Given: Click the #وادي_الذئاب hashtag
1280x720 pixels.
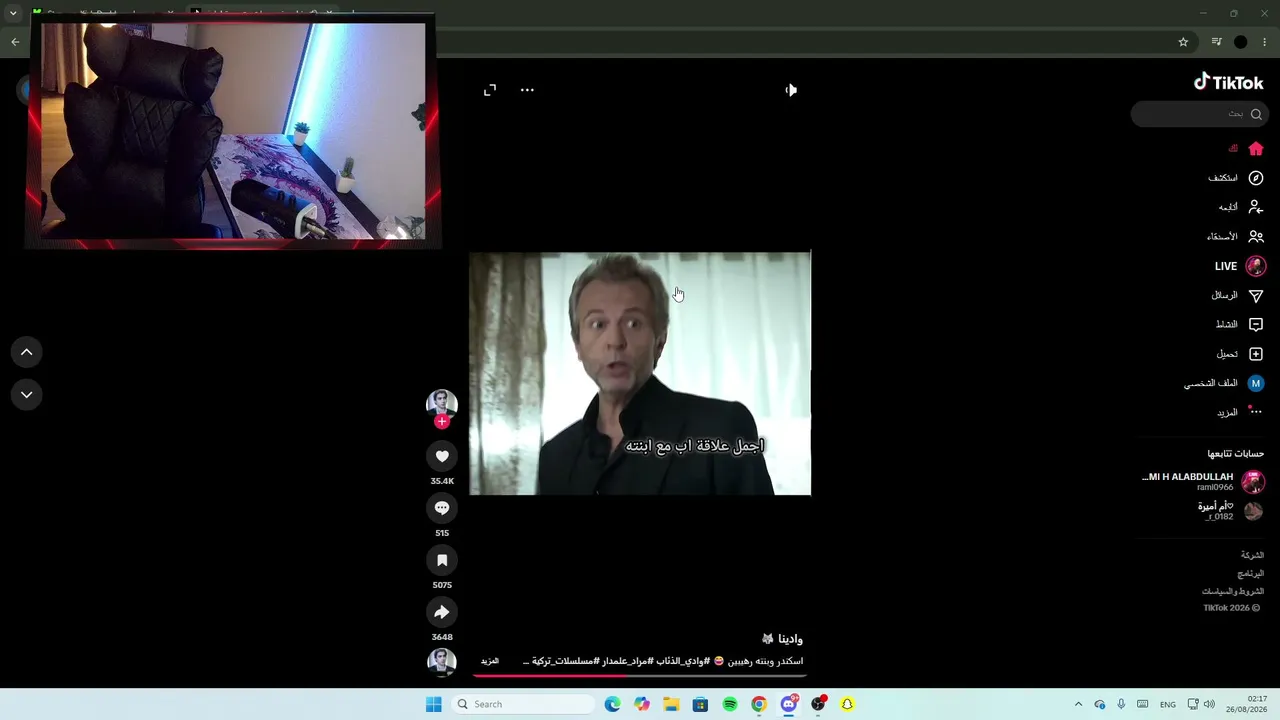Looking at the screenshot, I should coord(682,661).
